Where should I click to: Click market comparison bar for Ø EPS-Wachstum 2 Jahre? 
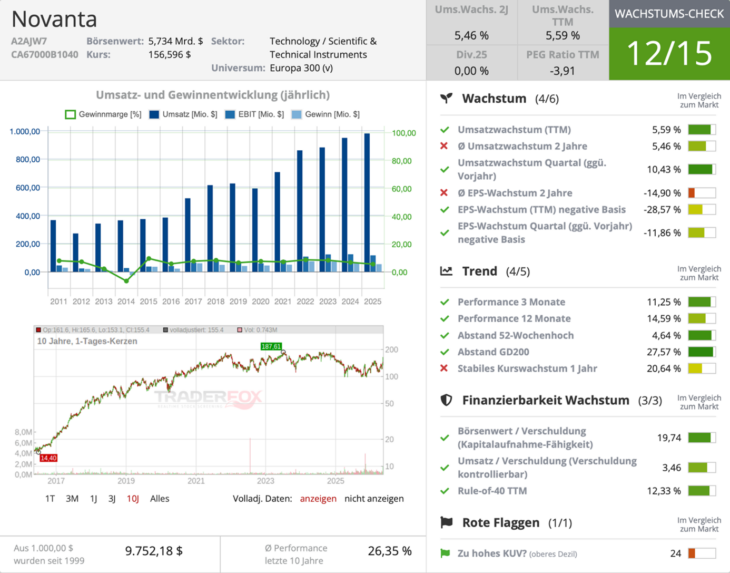702,193
